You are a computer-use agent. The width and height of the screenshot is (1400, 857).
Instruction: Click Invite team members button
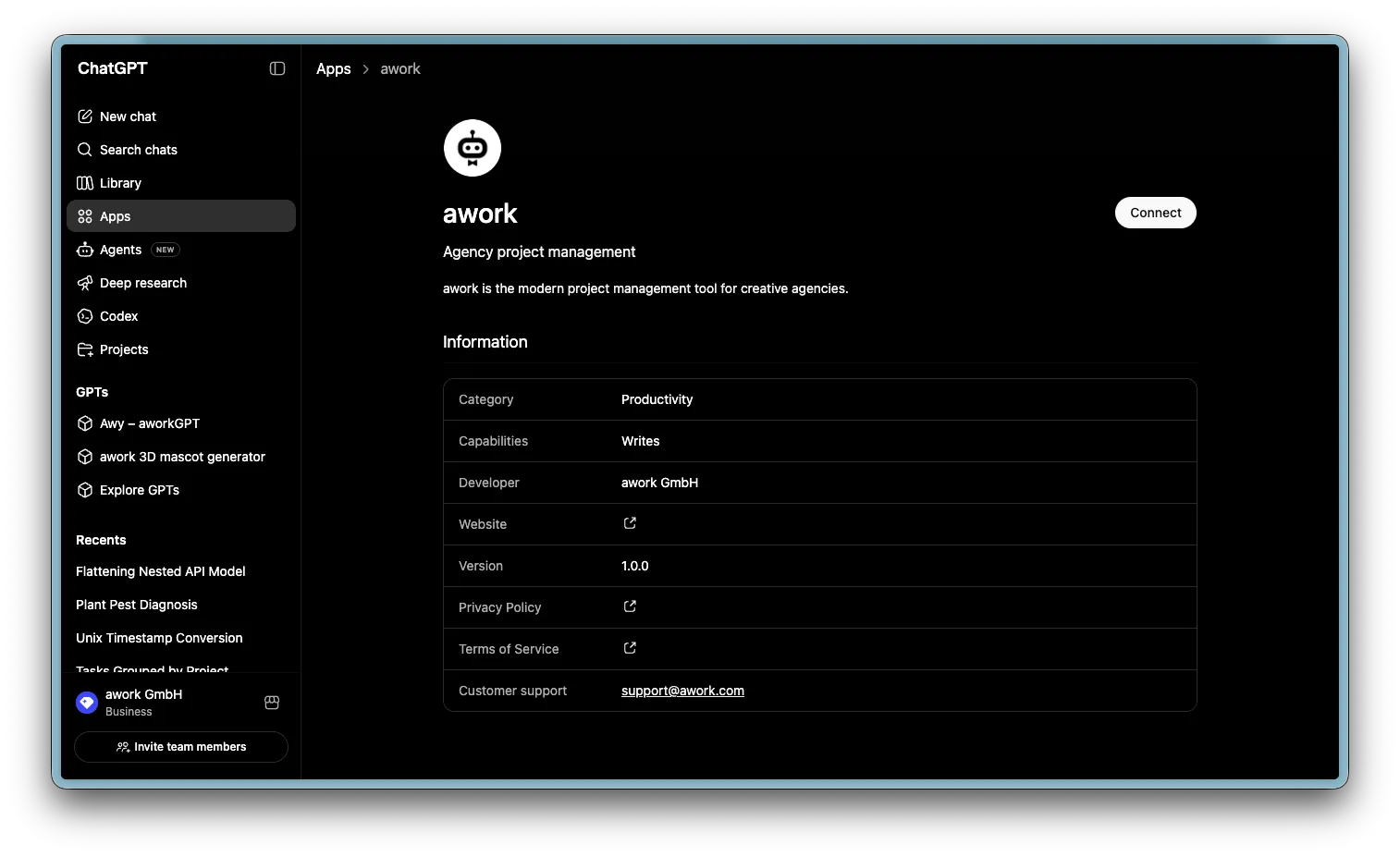coord(181,747)
